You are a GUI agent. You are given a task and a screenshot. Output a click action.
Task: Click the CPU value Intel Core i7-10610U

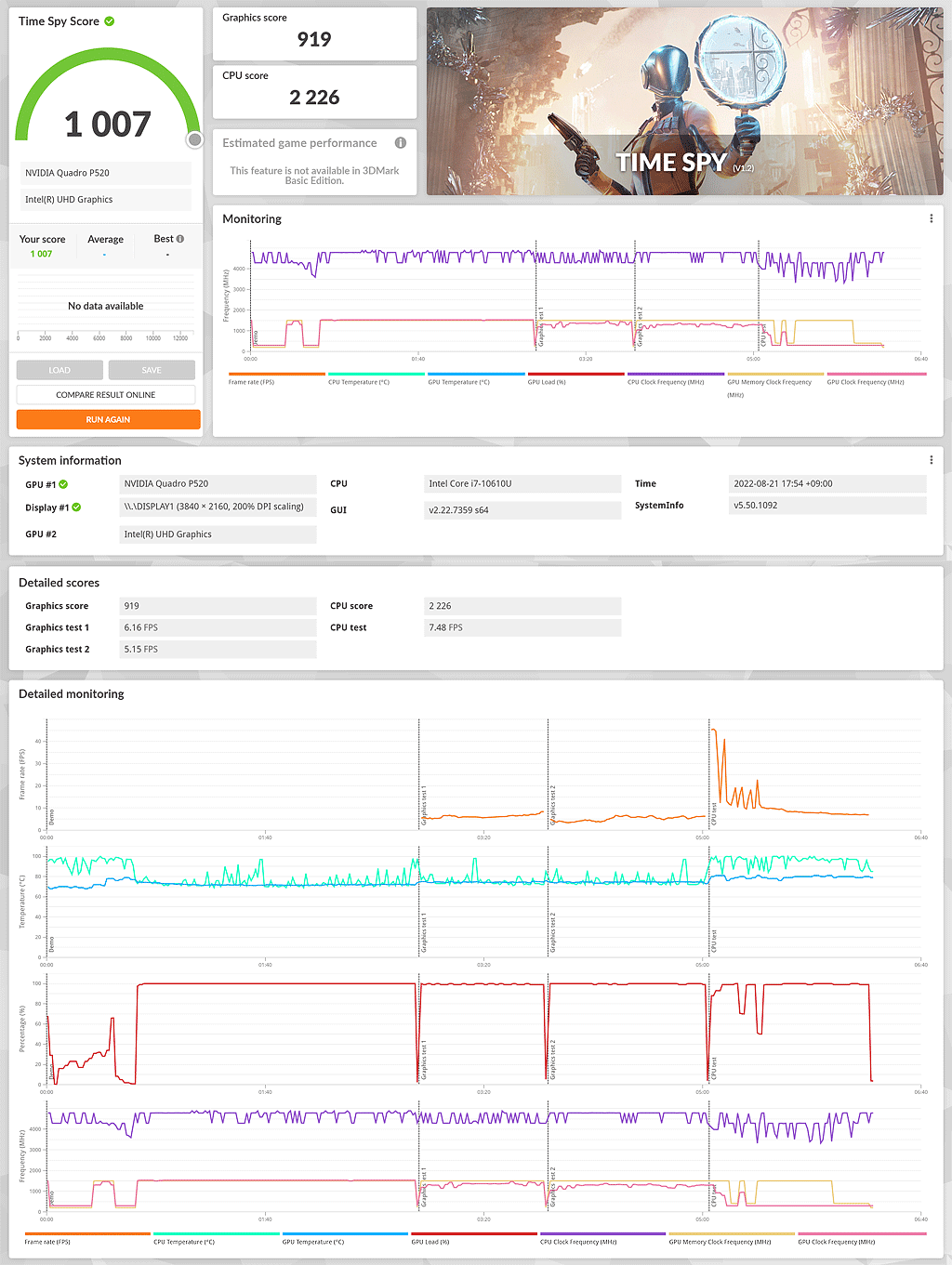522,484
